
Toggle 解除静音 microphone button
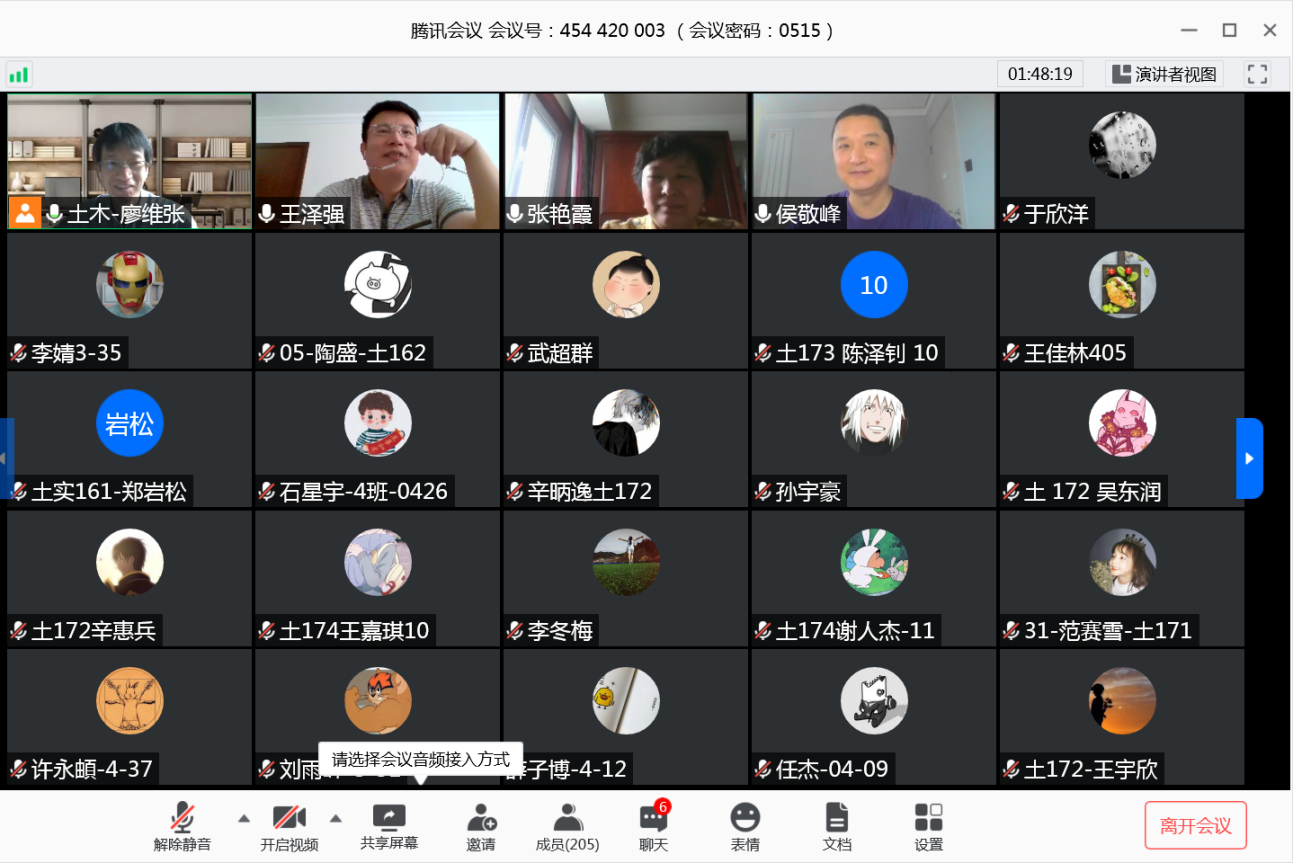coord(182,827)
